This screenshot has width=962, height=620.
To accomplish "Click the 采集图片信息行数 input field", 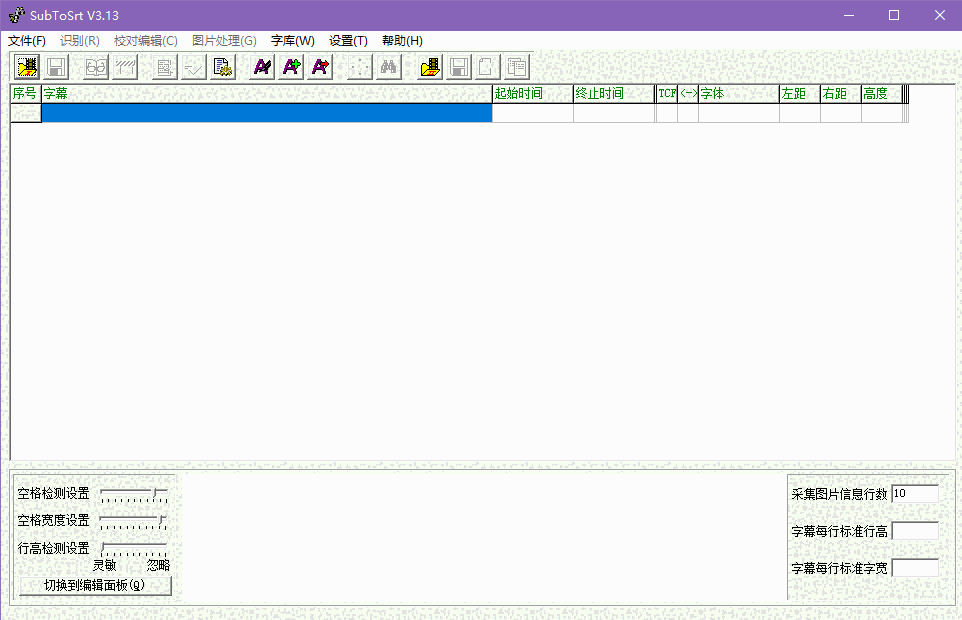I will 913,492.
